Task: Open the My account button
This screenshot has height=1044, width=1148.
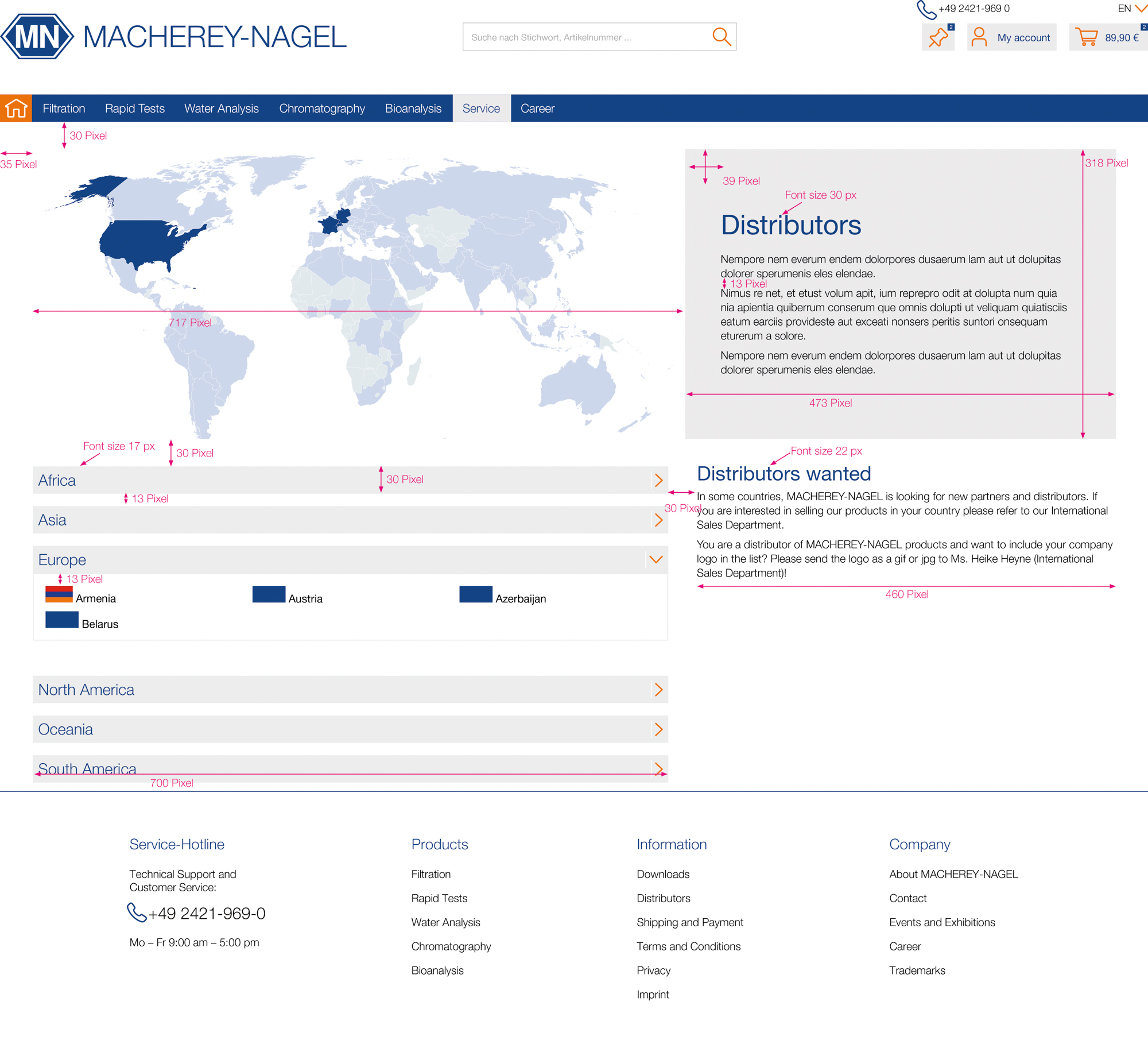Action: [x=1011, y=37]
